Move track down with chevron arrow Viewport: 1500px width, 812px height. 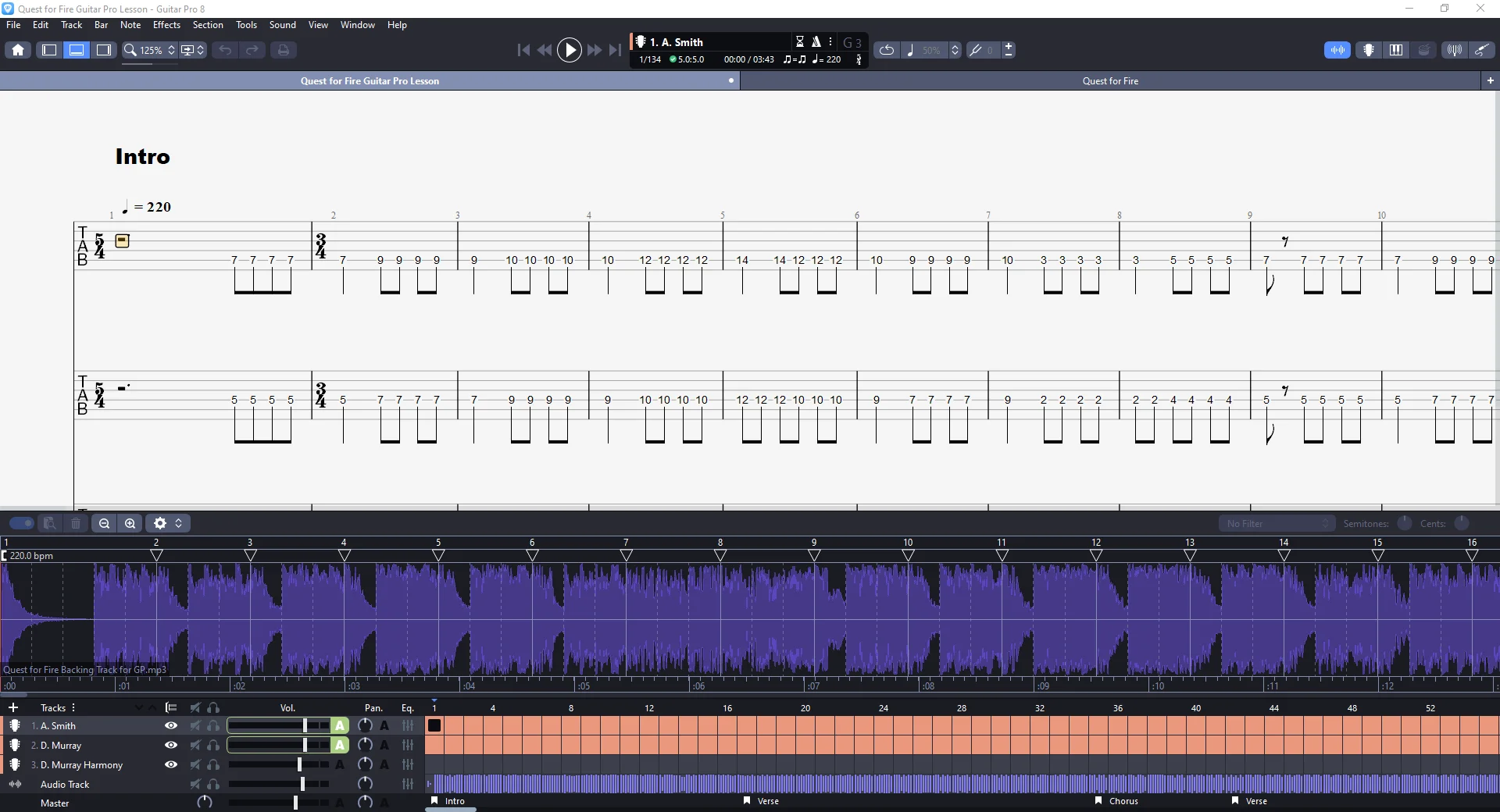point(139,707)
